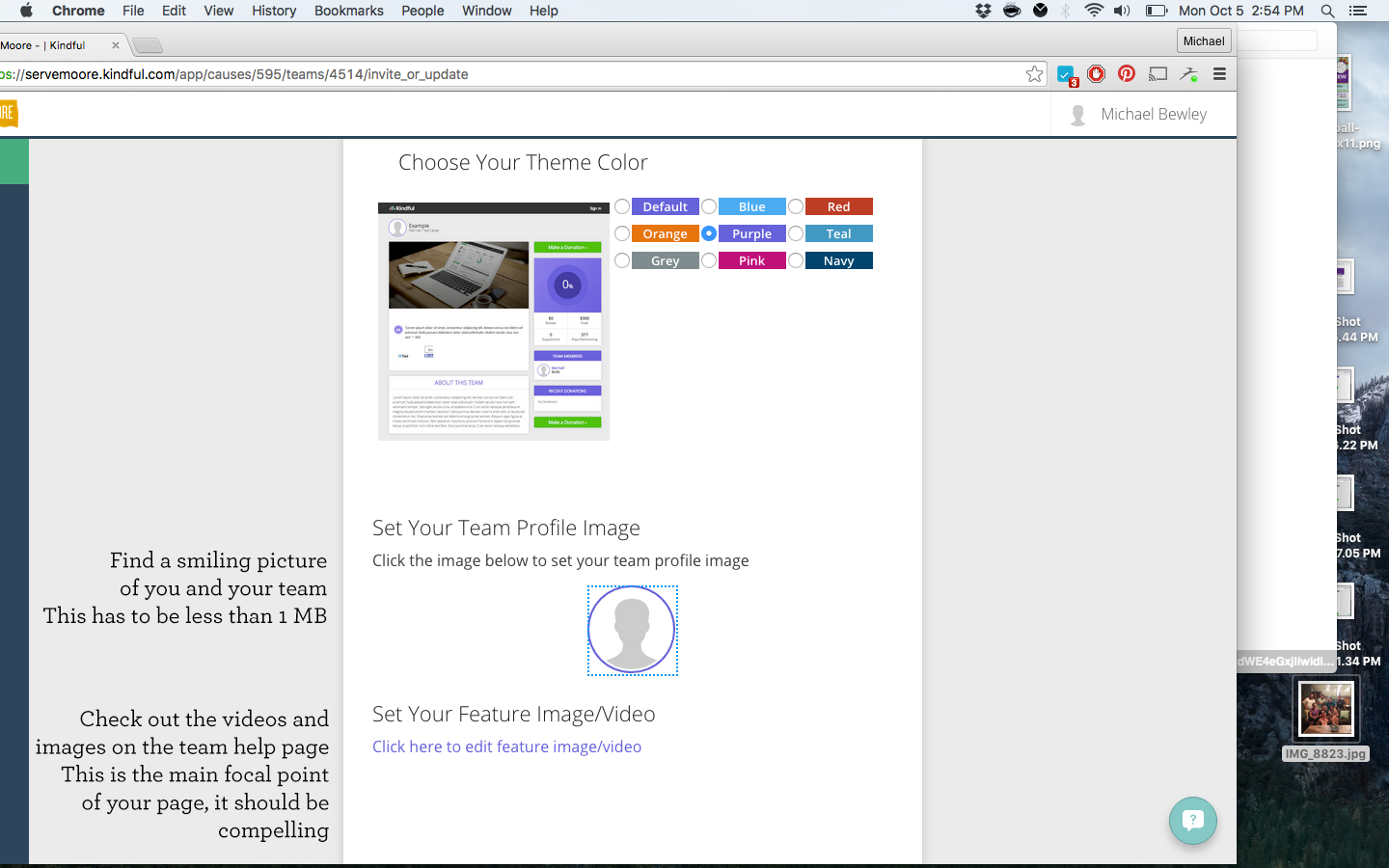The width and height of the screenshot is (1389, 868).
Task: Click the blue checkmark extension icon
Action: click(1066, 74)
